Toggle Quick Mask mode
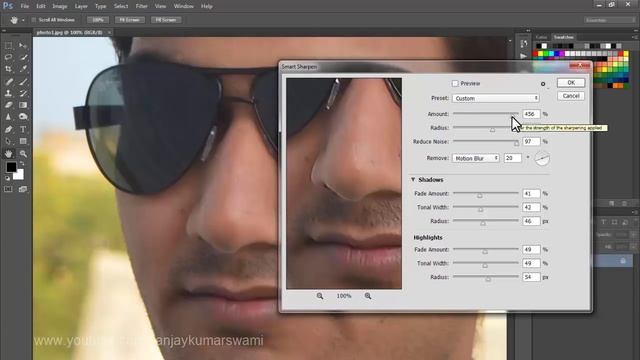 (8, 189)
